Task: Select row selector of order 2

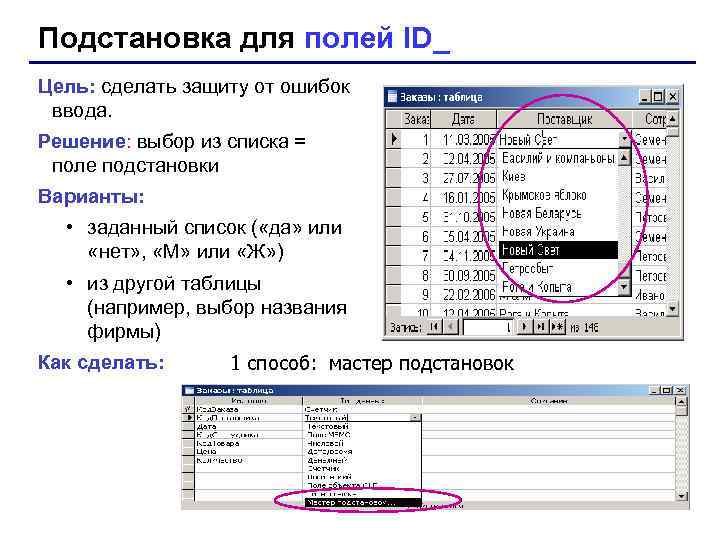Action: [x=394, y=158]
